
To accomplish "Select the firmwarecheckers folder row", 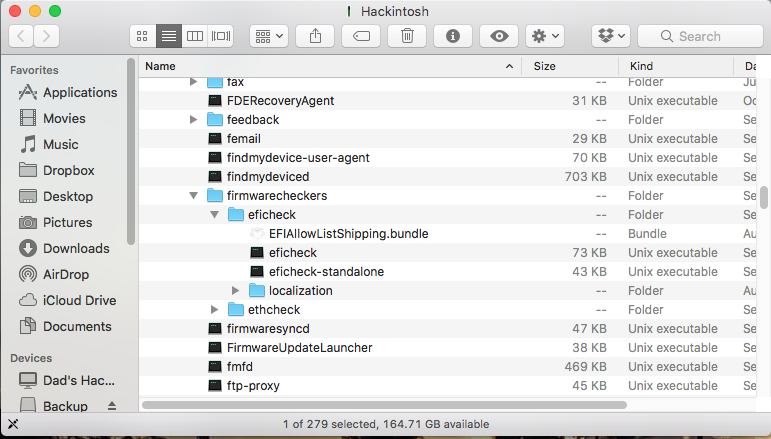I will (447, 196).
